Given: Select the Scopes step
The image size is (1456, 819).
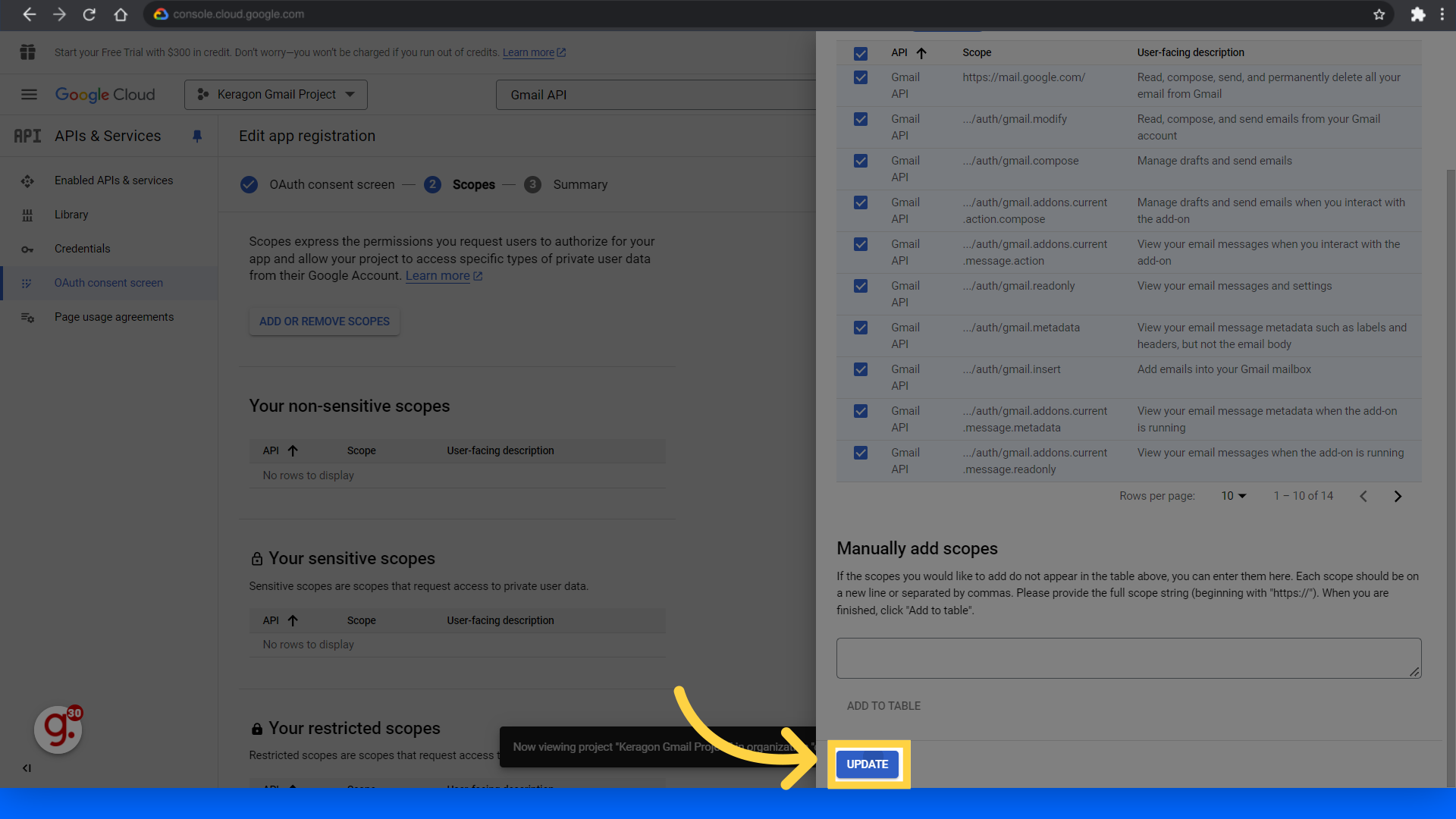Looking at the screenshot, I should click(460, 185).
